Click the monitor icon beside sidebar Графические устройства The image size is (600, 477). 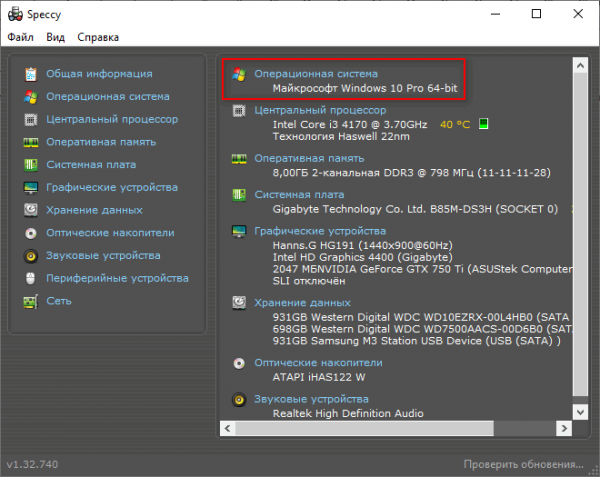point(31,187)
